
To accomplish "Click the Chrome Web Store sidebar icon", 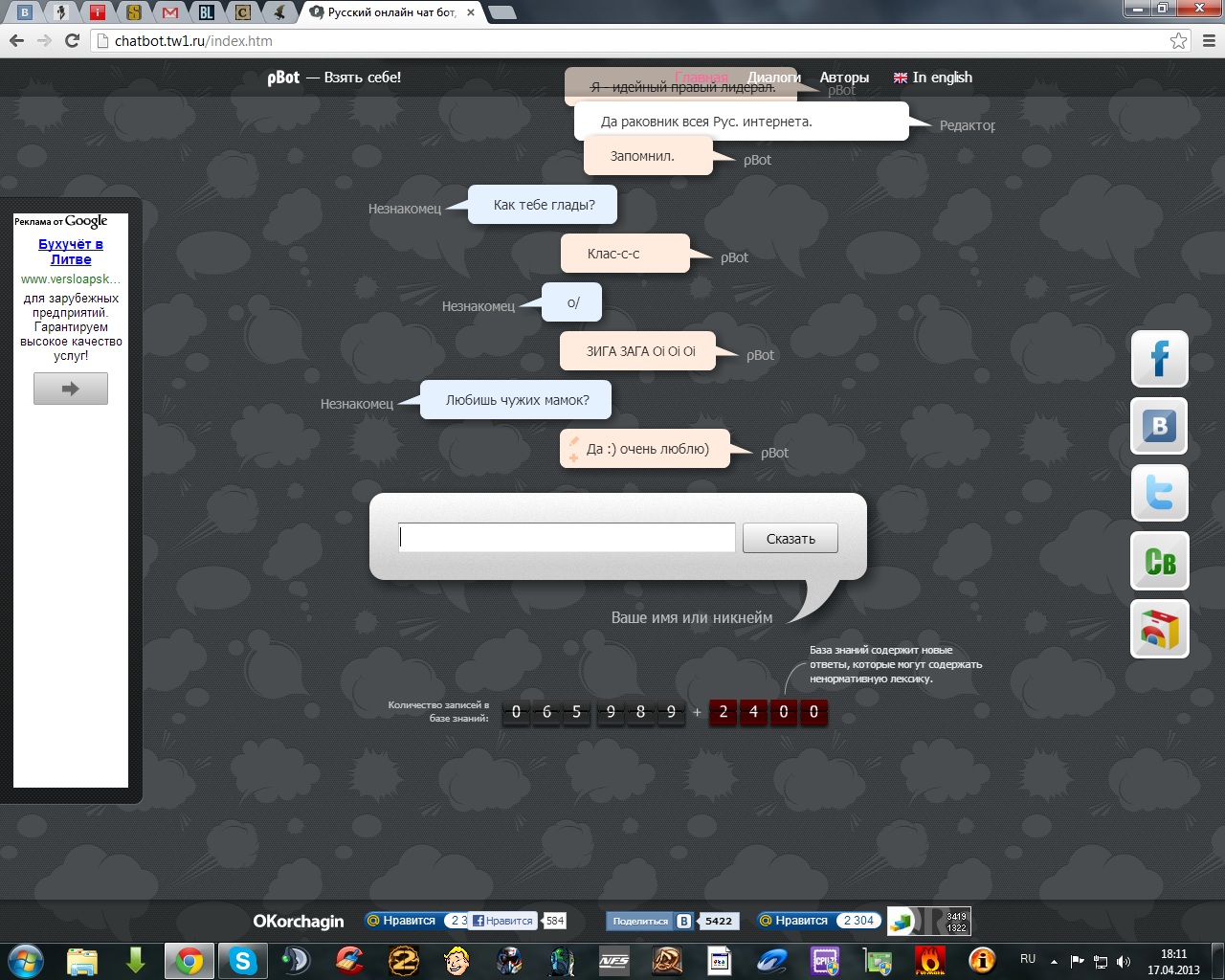I will pos(1160,629).
